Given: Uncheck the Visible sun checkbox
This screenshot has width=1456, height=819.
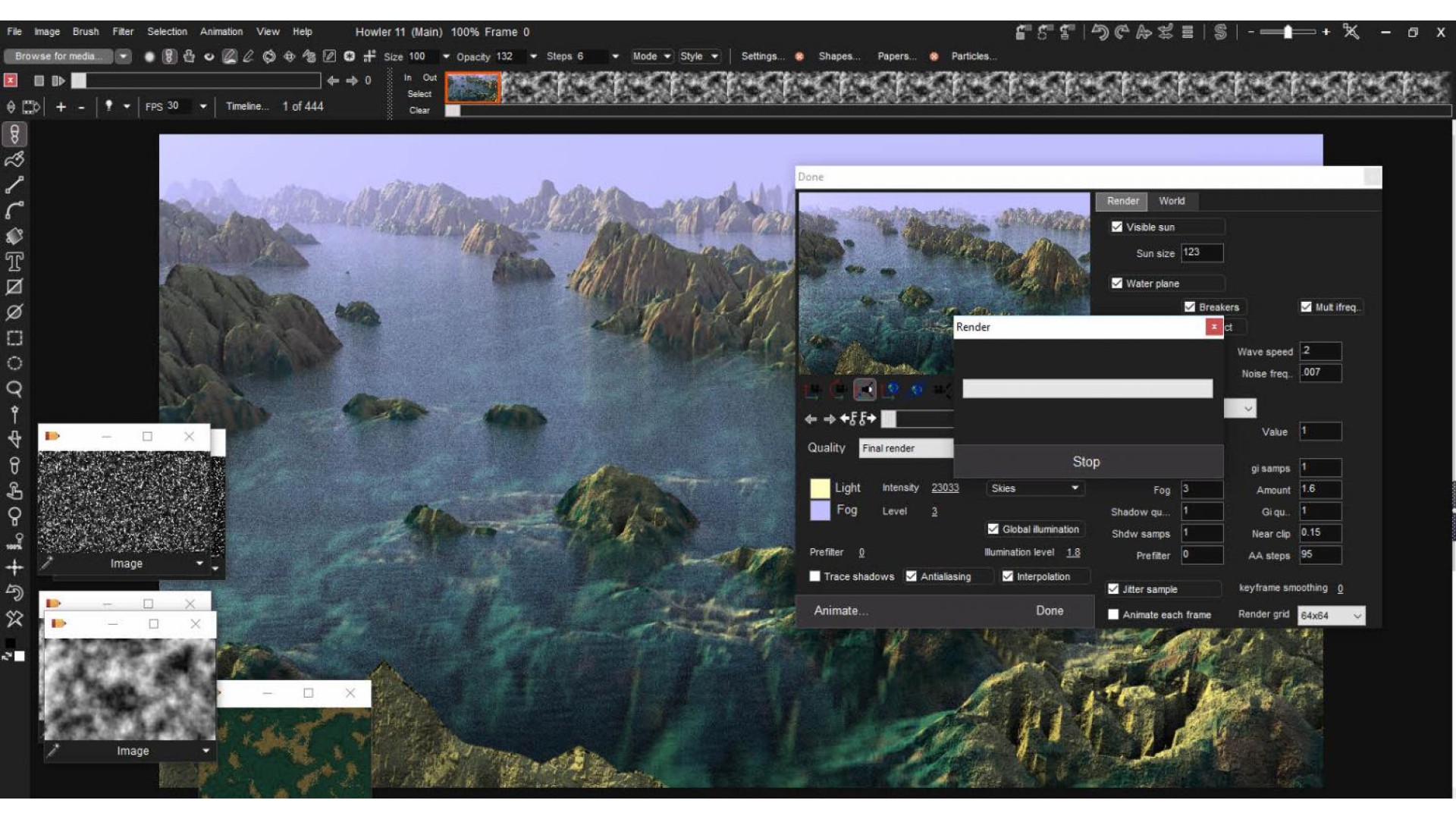Looking at the screenshot, I should [x=1117, y=227].
